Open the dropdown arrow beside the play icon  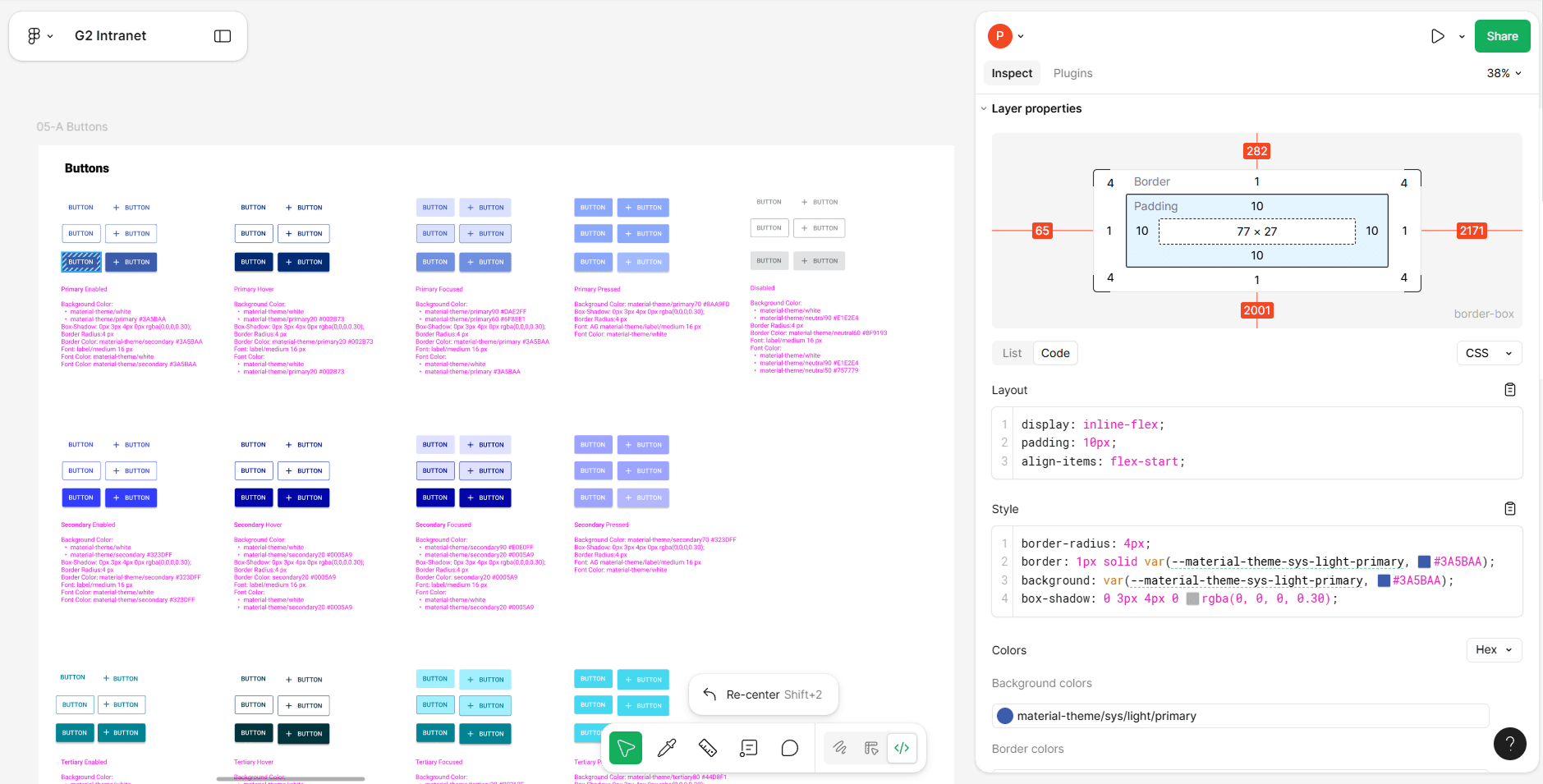point(1462,36)
